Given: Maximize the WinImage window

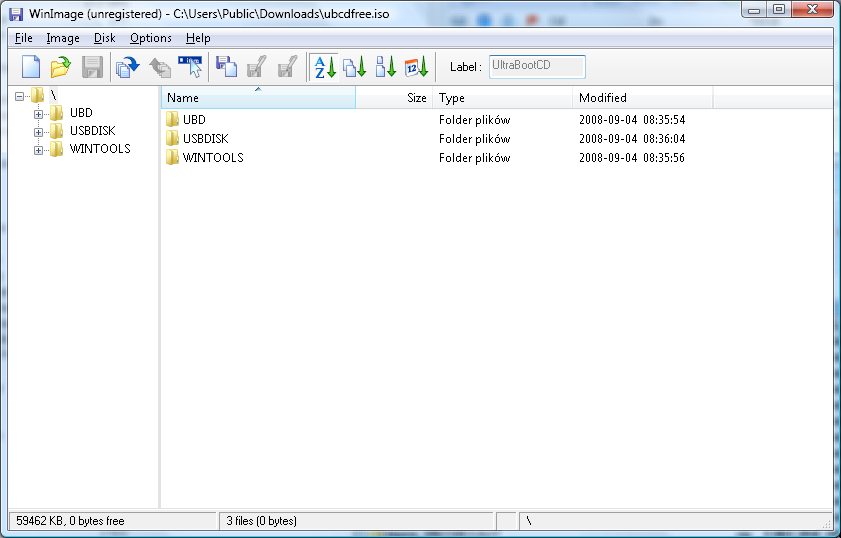Looking at the screenshot, I should tap(779, 10).
